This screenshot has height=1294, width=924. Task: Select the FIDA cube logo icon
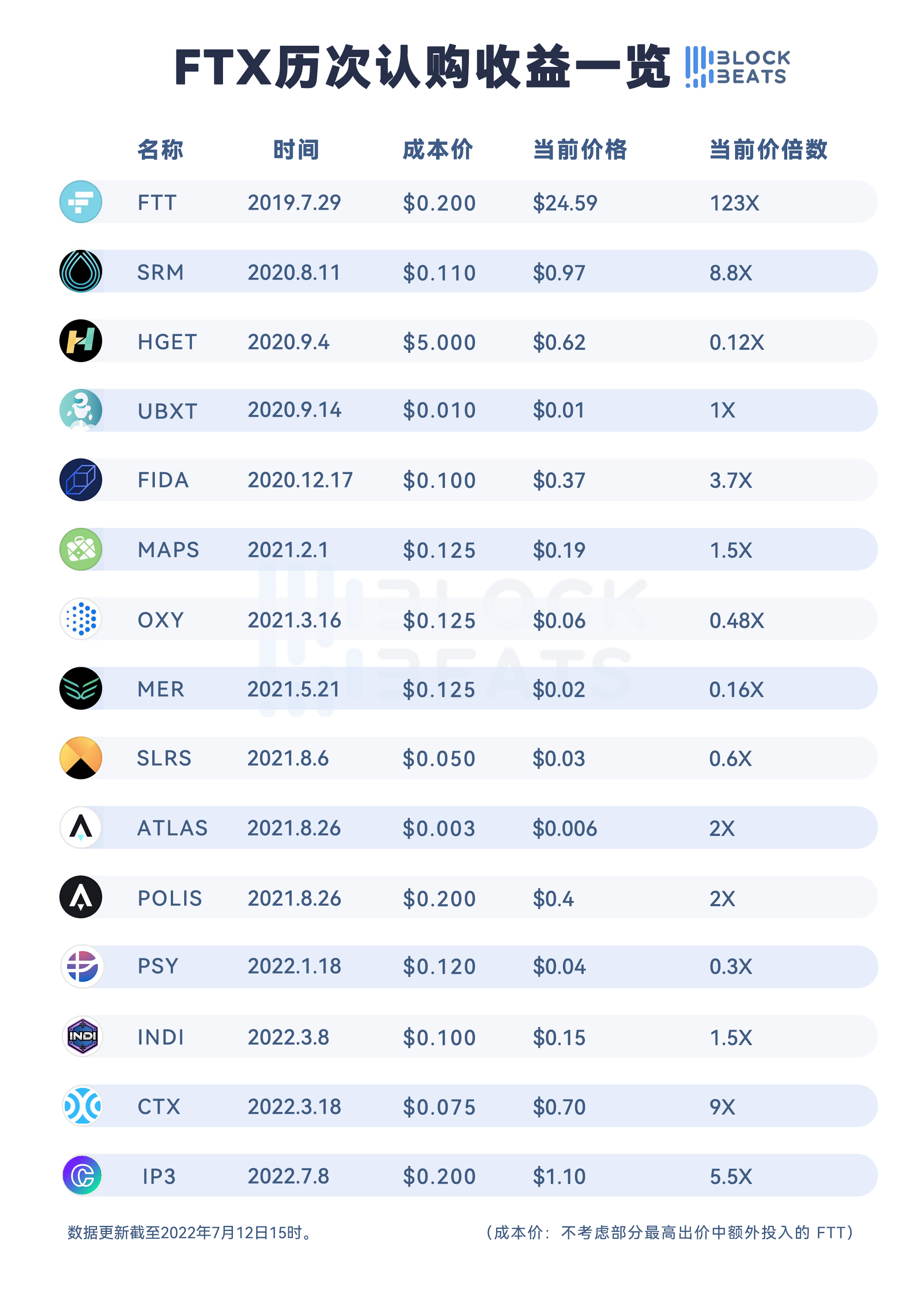click(81, 480)
